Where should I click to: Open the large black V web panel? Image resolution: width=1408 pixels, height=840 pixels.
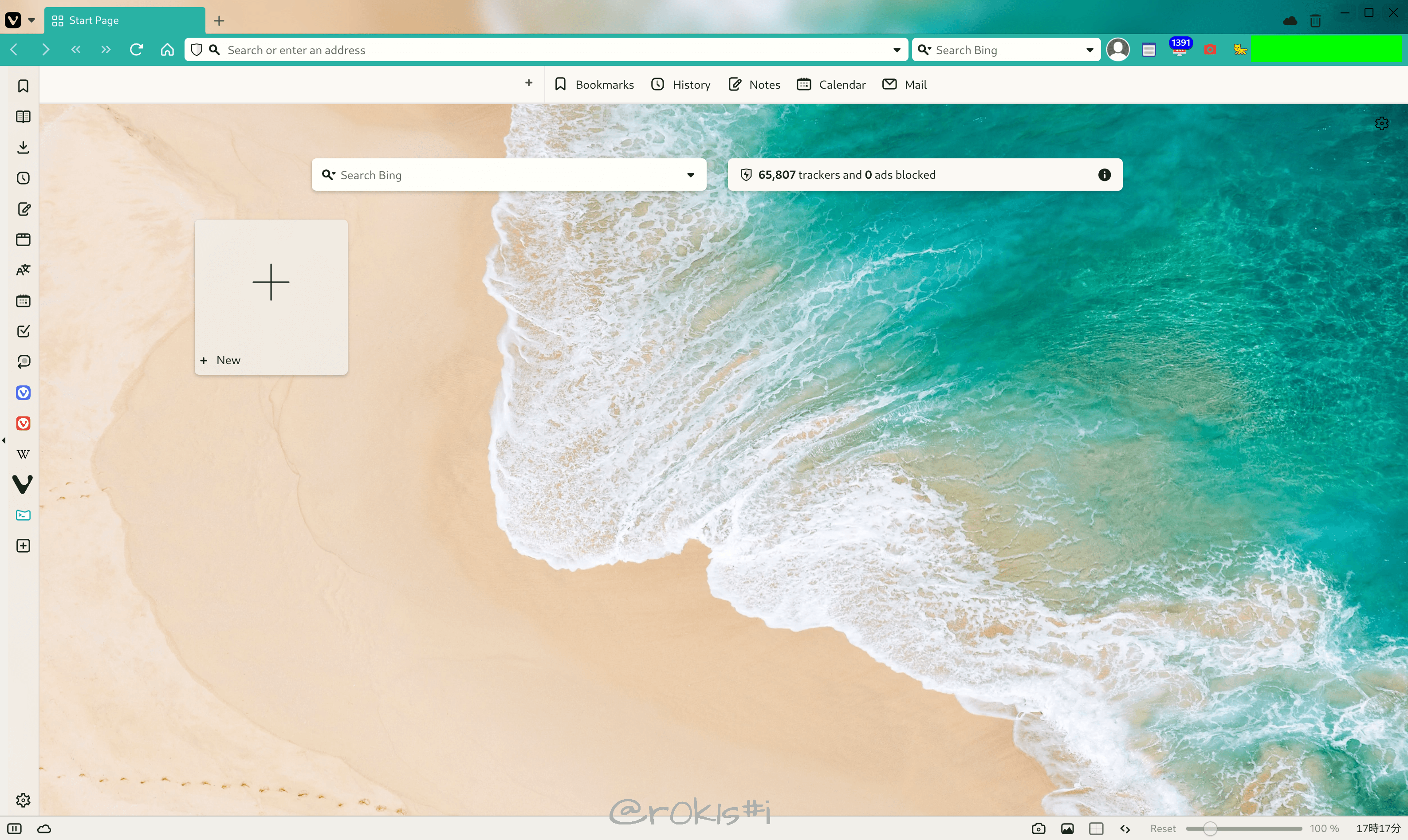23,484
